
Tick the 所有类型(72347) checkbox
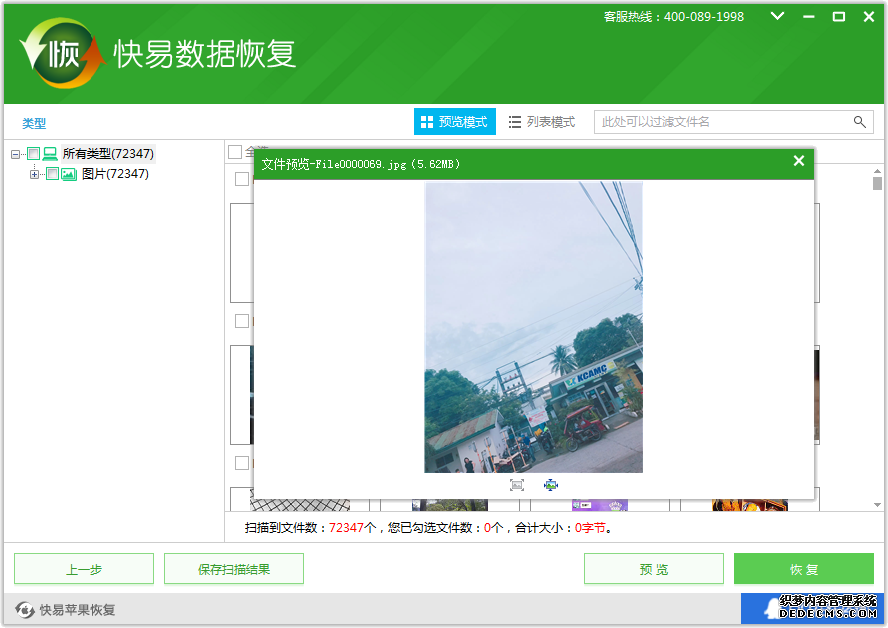pos(33,154)
